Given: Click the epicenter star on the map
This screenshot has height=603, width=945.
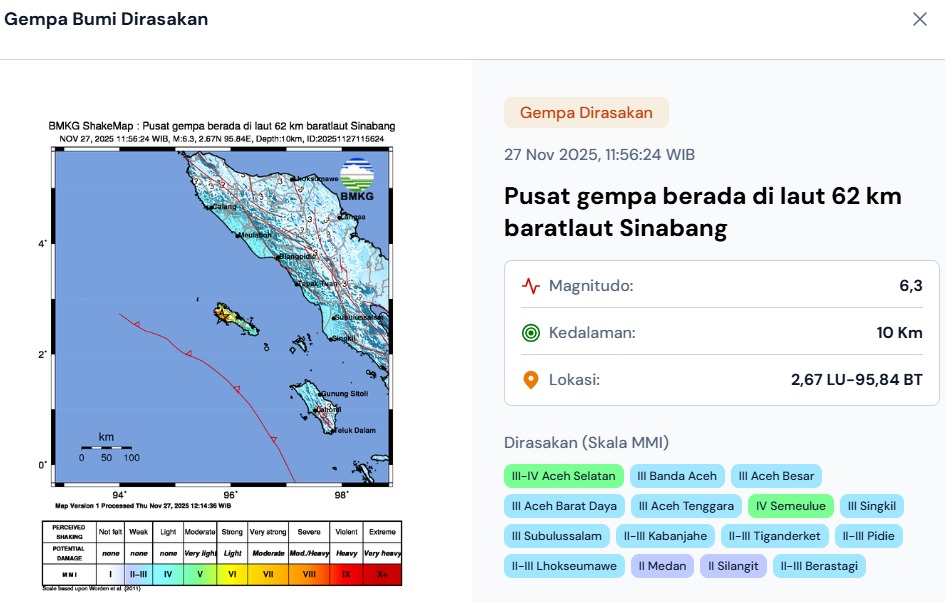Looking at the screenshot, I should coord(219,313).
